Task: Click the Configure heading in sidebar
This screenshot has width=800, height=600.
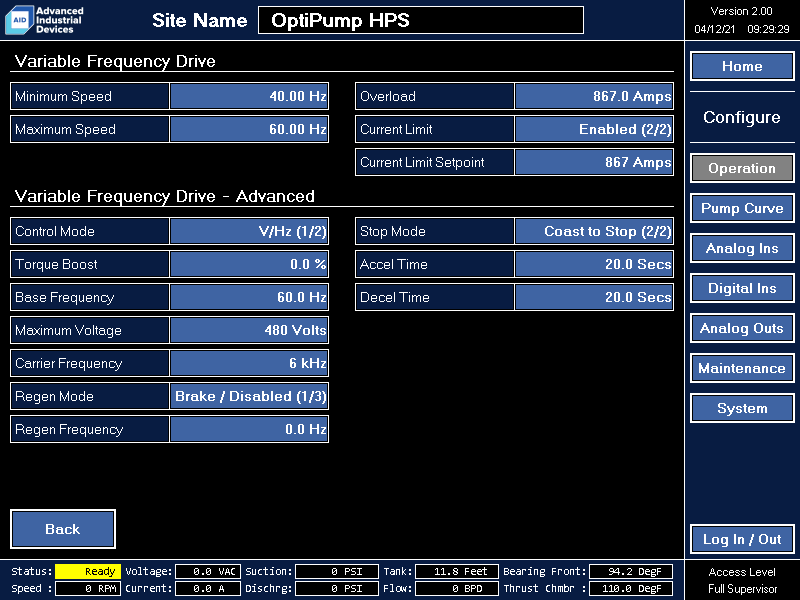Action: 742,117
